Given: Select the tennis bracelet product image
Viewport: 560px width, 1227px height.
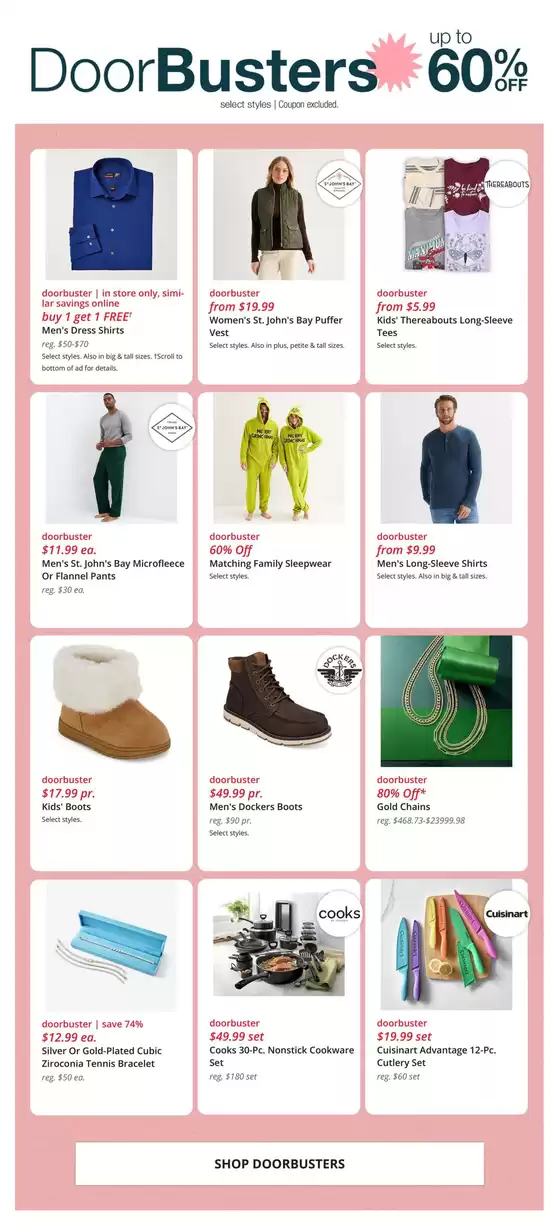Looking at the screenshot, I should (x=112, y=945).
